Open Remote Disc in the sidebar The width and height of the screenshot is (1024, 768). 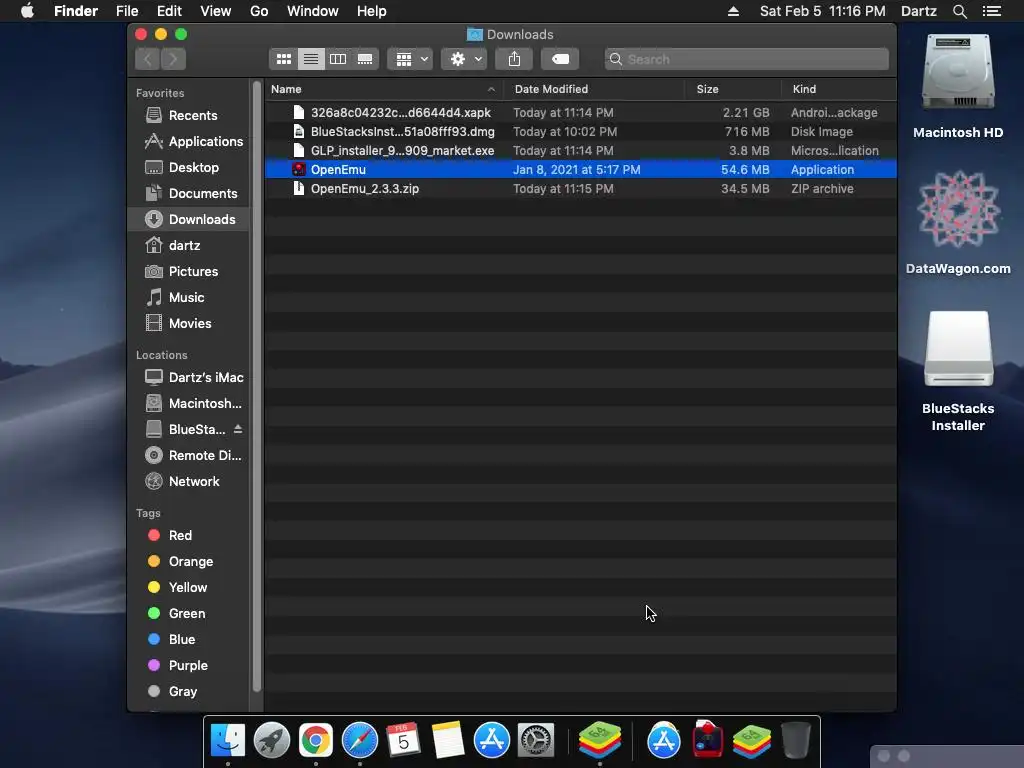(x=189, y=456)
